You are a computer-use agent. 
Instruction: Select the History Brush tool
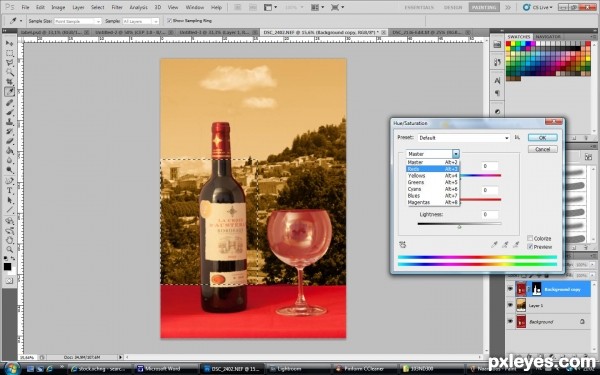point(9,132)
